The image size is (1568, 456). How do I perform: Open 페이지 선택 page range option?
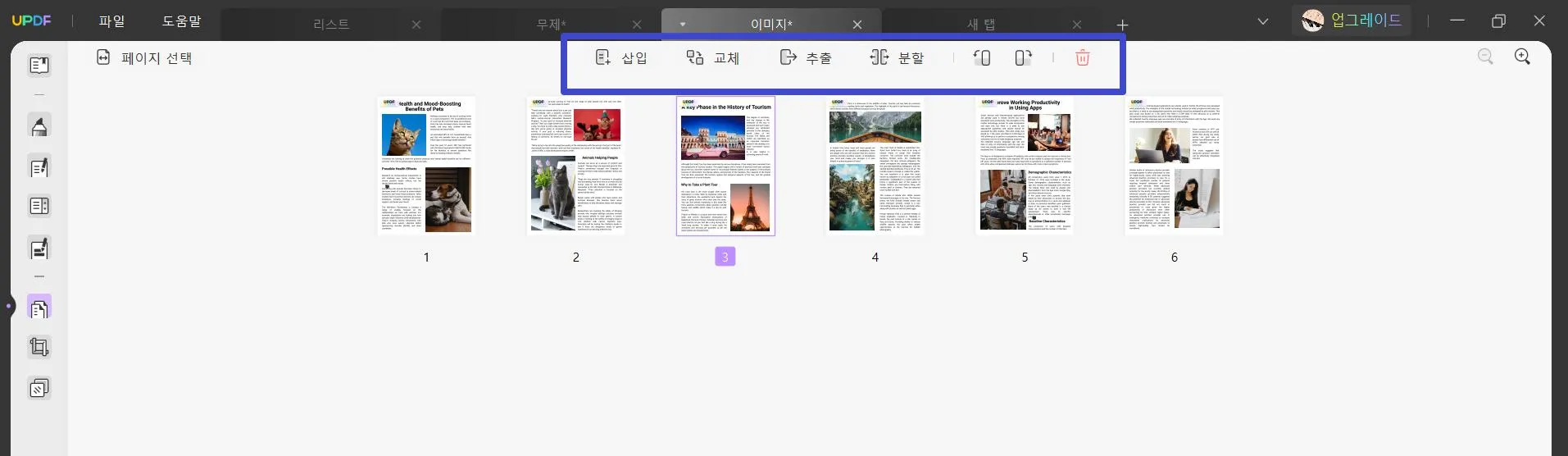144,57
